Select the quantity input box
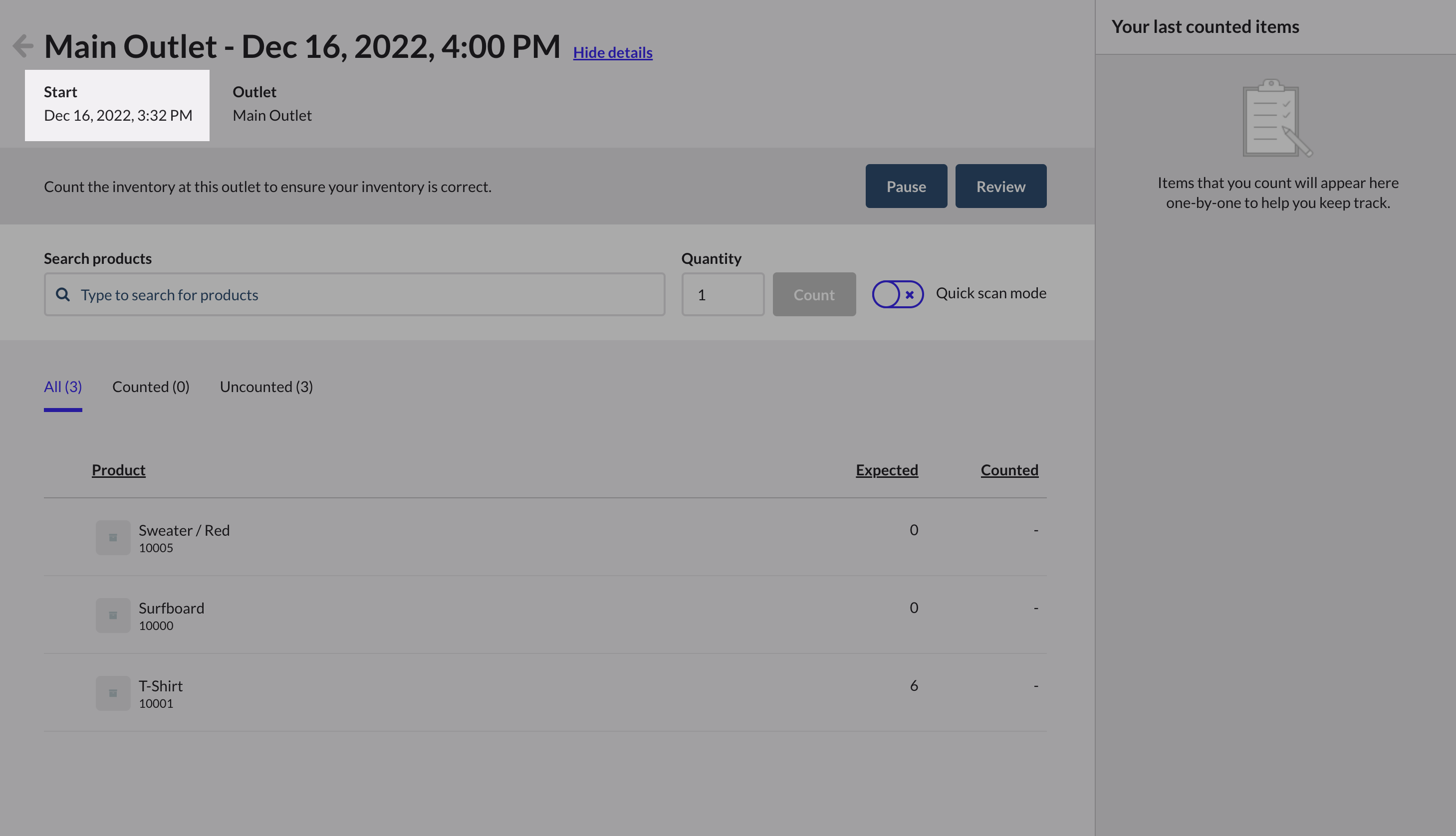This screenshot has width=1456, height=836. click(x=723, y=294)
